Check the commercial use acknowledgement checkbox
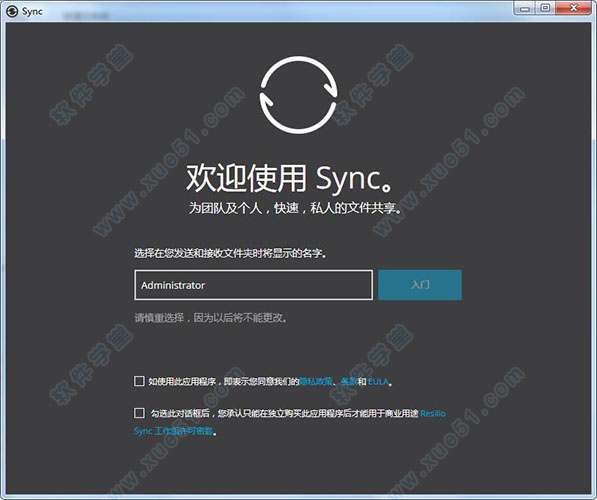This screenshot has width=597, height=500. pyautogui.click(x=139, y=413)
